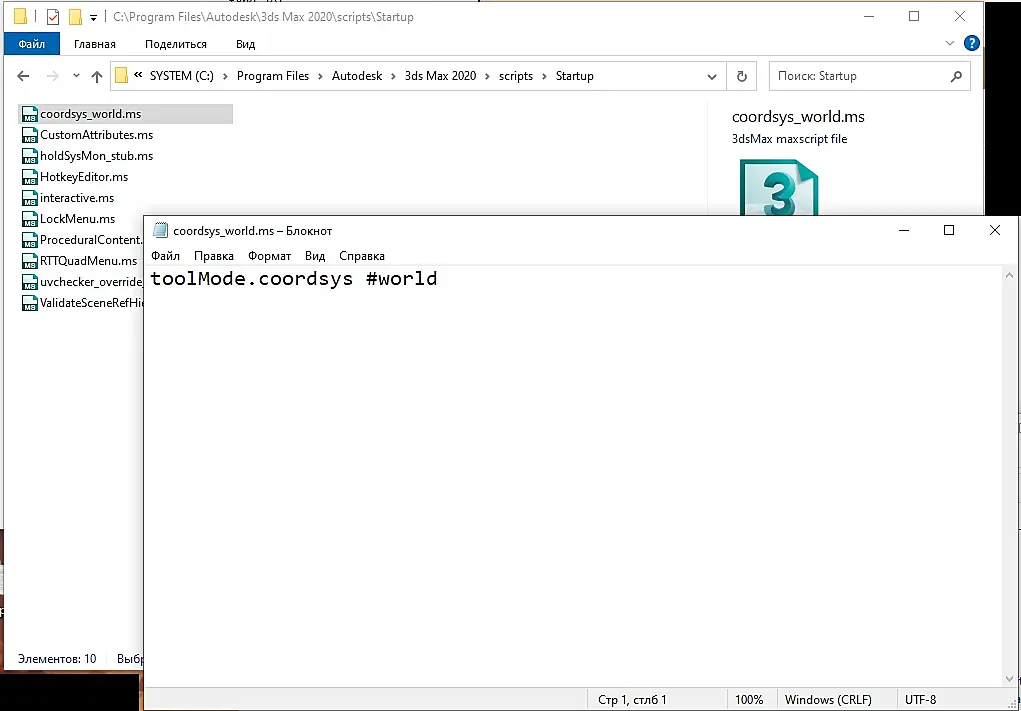Viewport: 1021px width, 711px height.
Task: Select 3ds Max 2020 in the breadcrumb
Action: [x=440, y=76]
